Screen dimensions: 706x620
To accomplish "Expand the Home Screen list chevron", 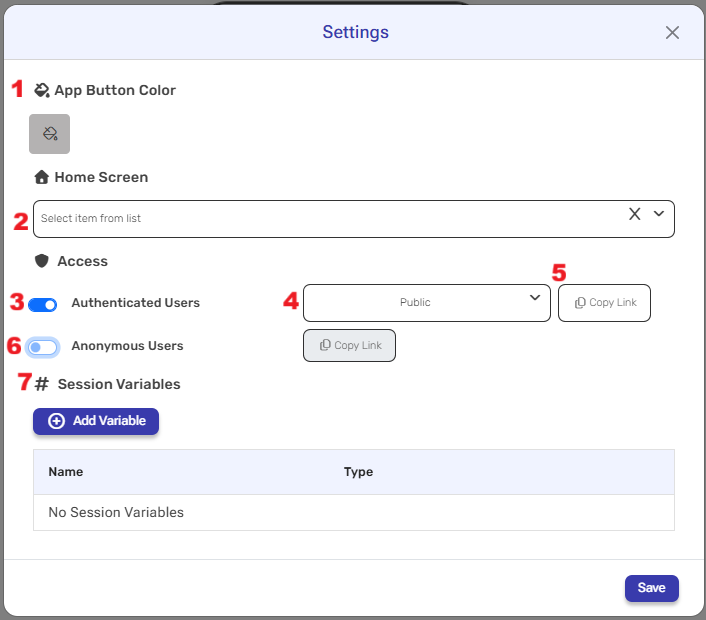I will (x=659, y=214).
